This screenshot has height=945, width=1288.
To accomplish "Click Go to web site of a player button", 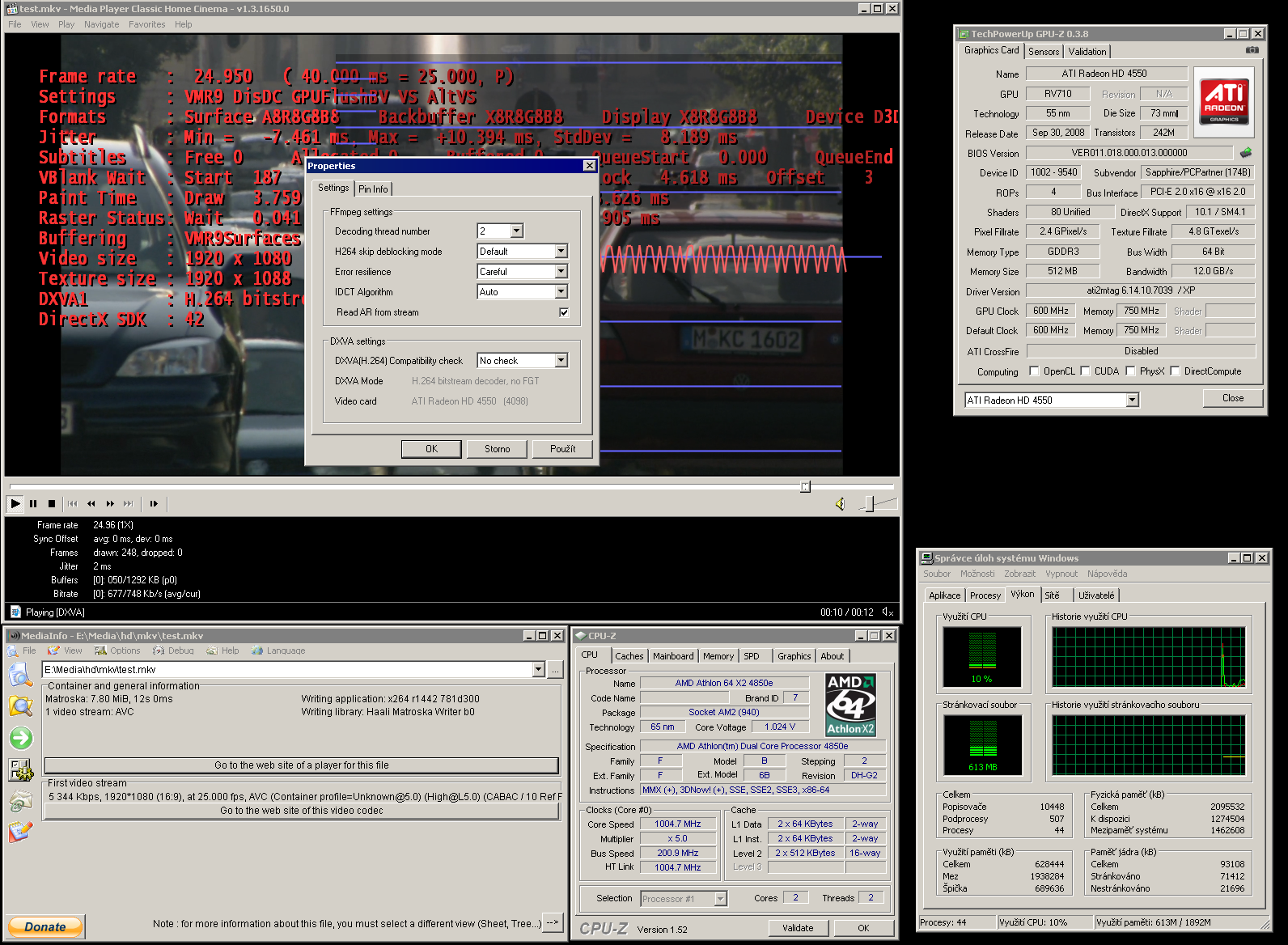I will 302,765.
